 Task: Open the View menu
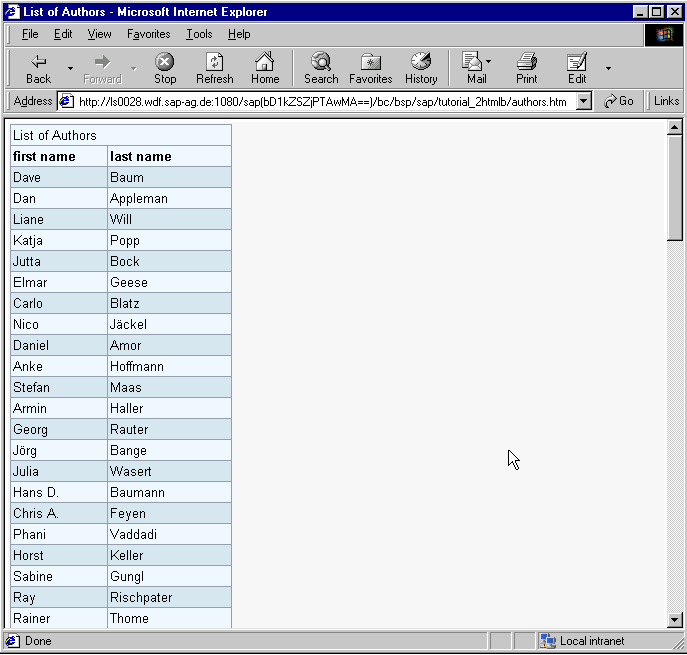pos(99,34)
